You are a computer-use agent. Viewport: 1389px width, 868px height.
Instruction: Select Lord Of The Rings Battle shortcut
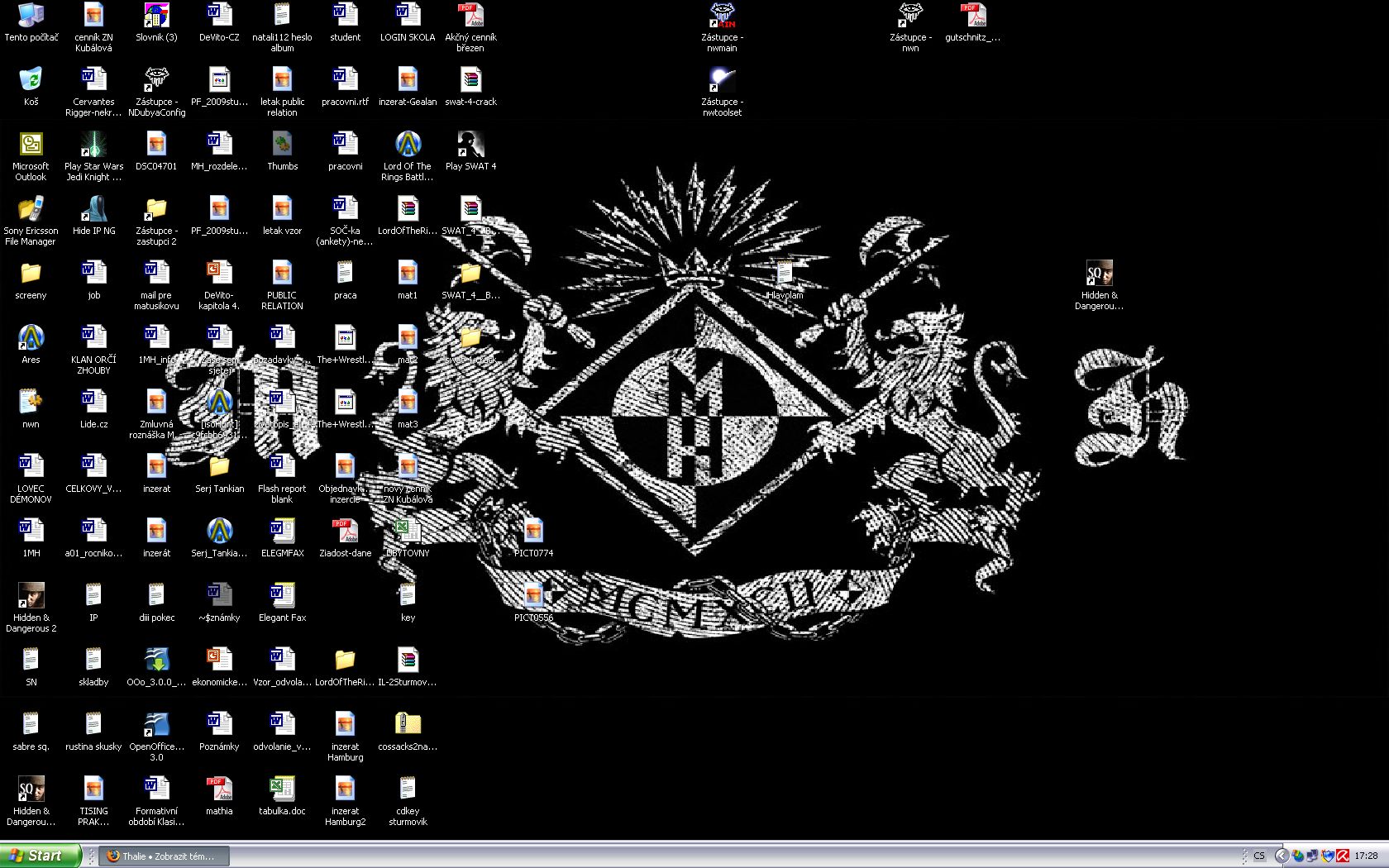[x=408, y=145]
